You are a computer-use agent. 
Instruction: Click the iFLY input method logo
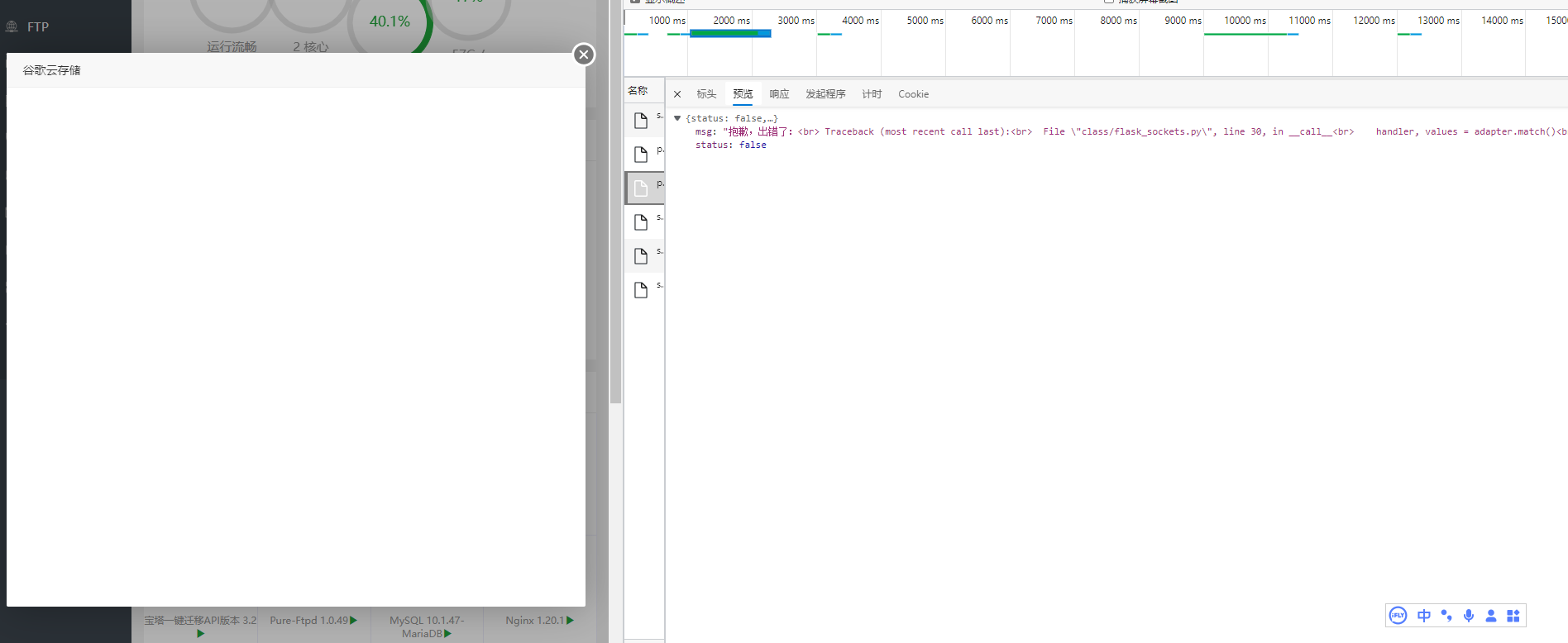pyautogui.click(x=1398, y=615)
